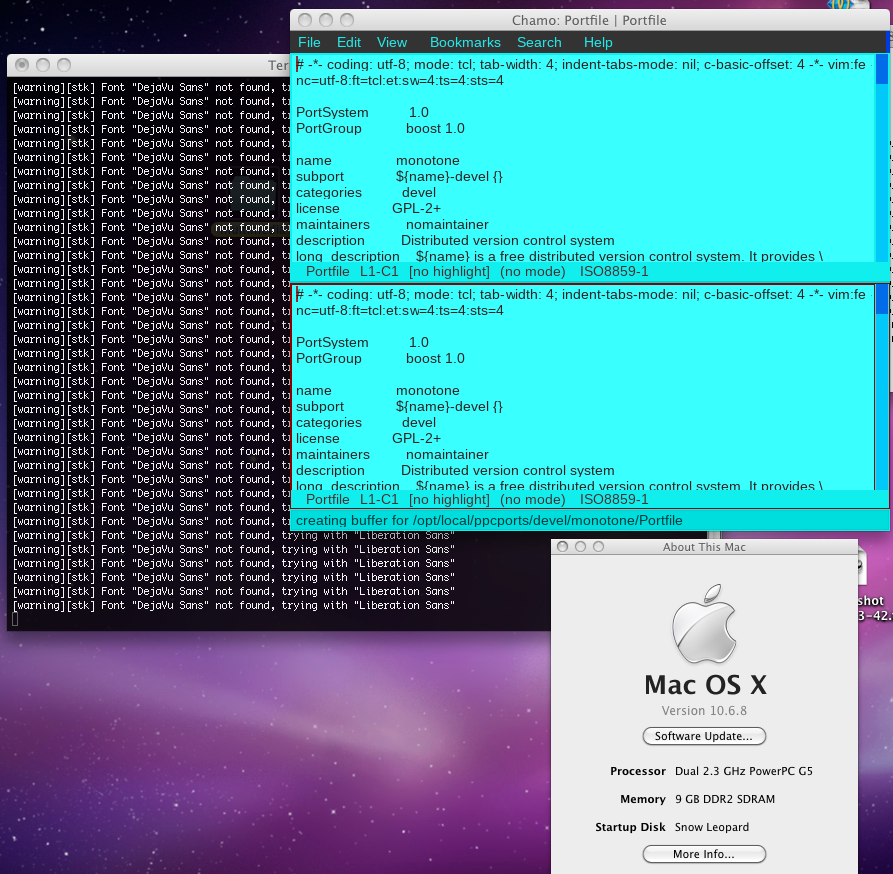Click 'monotone' name value in upper pane

tap(428, 161)
